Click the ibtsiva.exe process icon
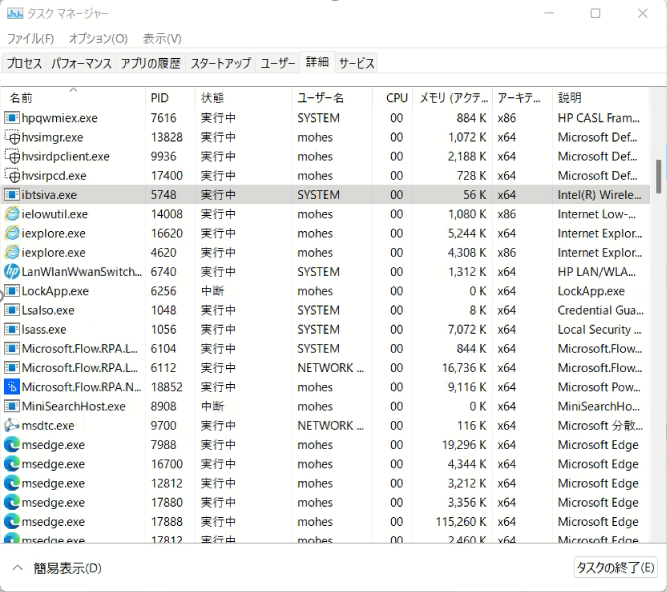This screenshot has width=667, height=592. pyautogui.click(x=12, y=195)
